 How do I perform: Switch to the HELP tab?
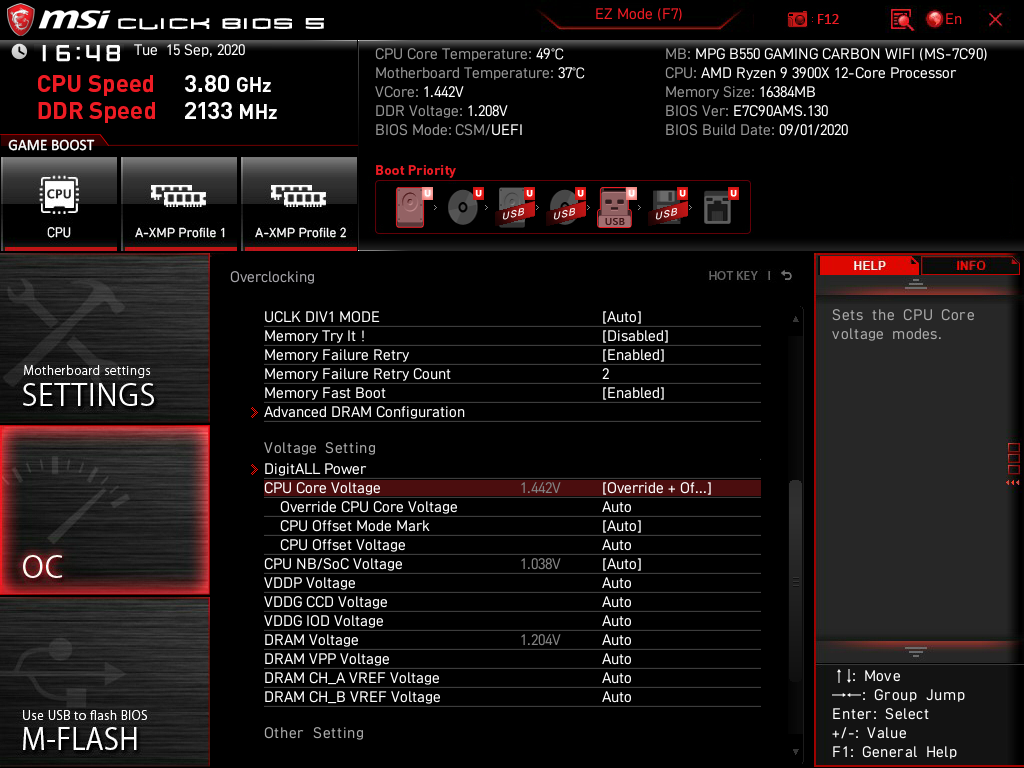[x=869, y=266]
